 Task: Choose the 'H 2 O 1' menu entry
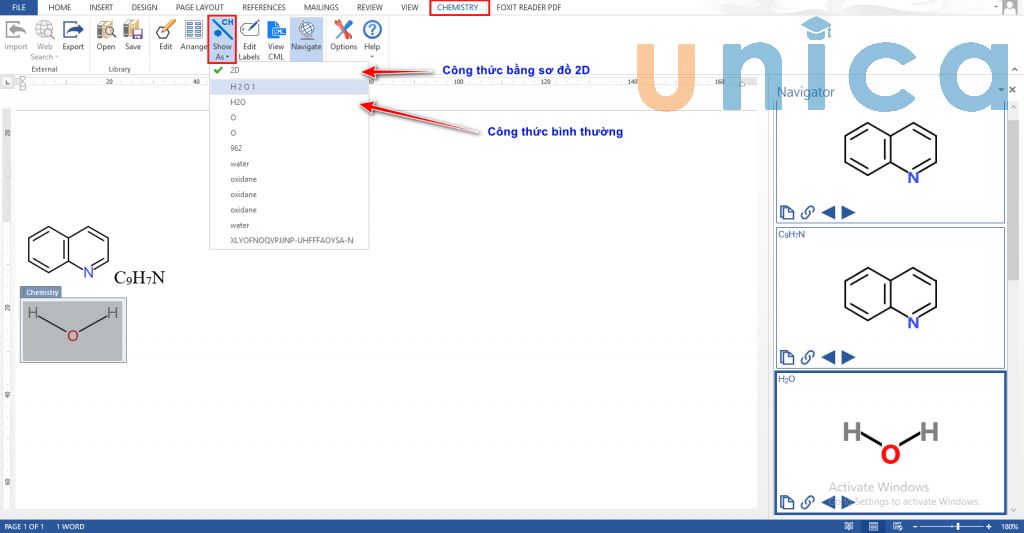289,86
